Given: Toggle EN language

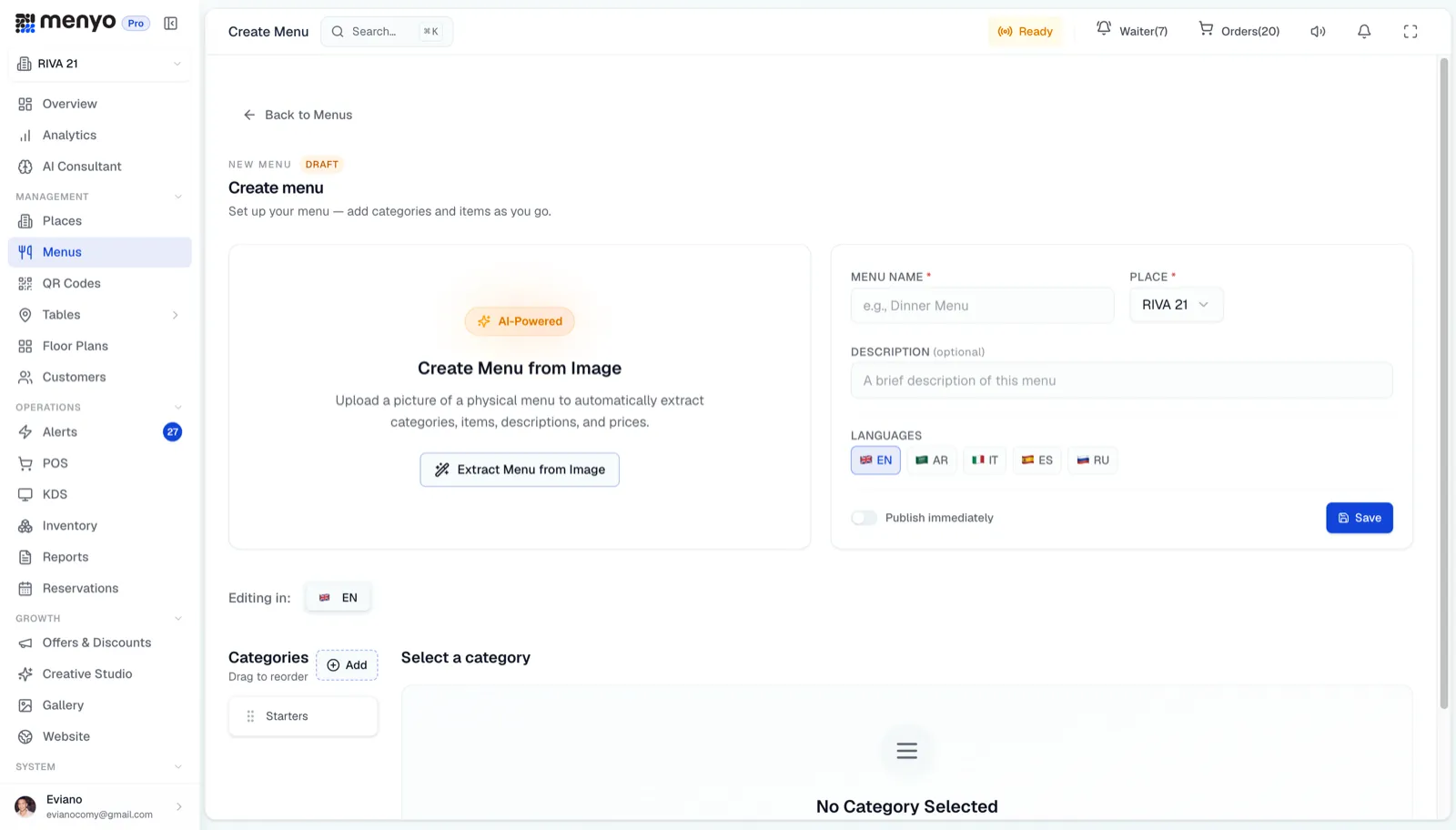Looking at the screenshot, I should coord(875,461).
